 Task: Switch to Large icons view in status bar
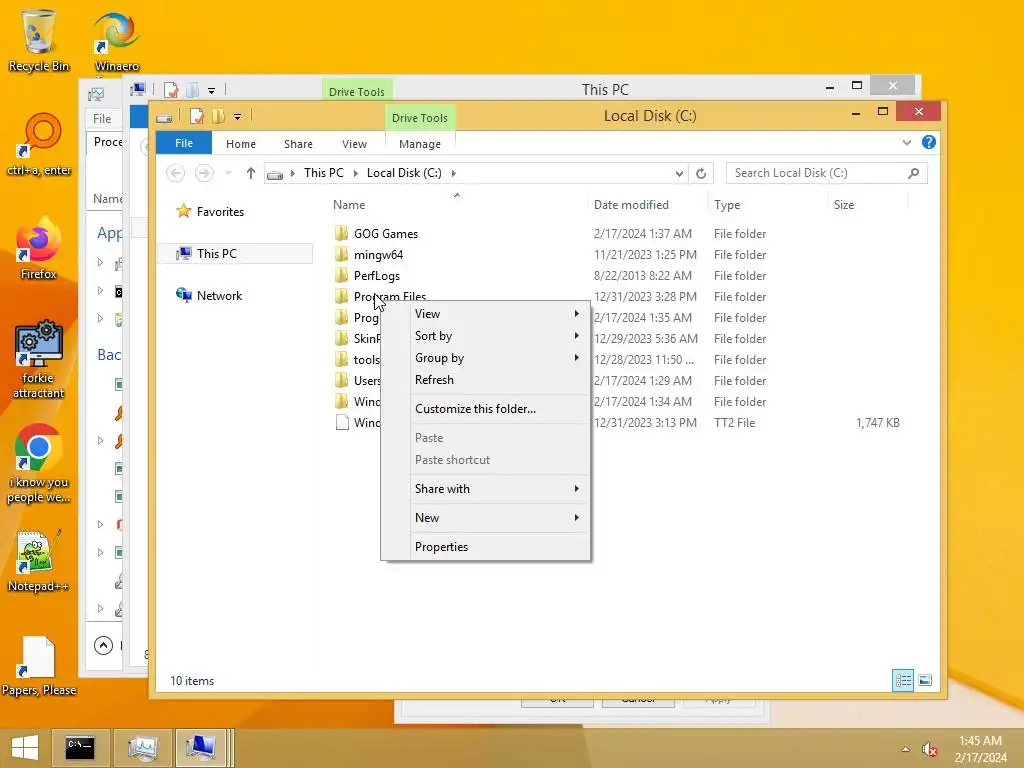pos(925,680)
